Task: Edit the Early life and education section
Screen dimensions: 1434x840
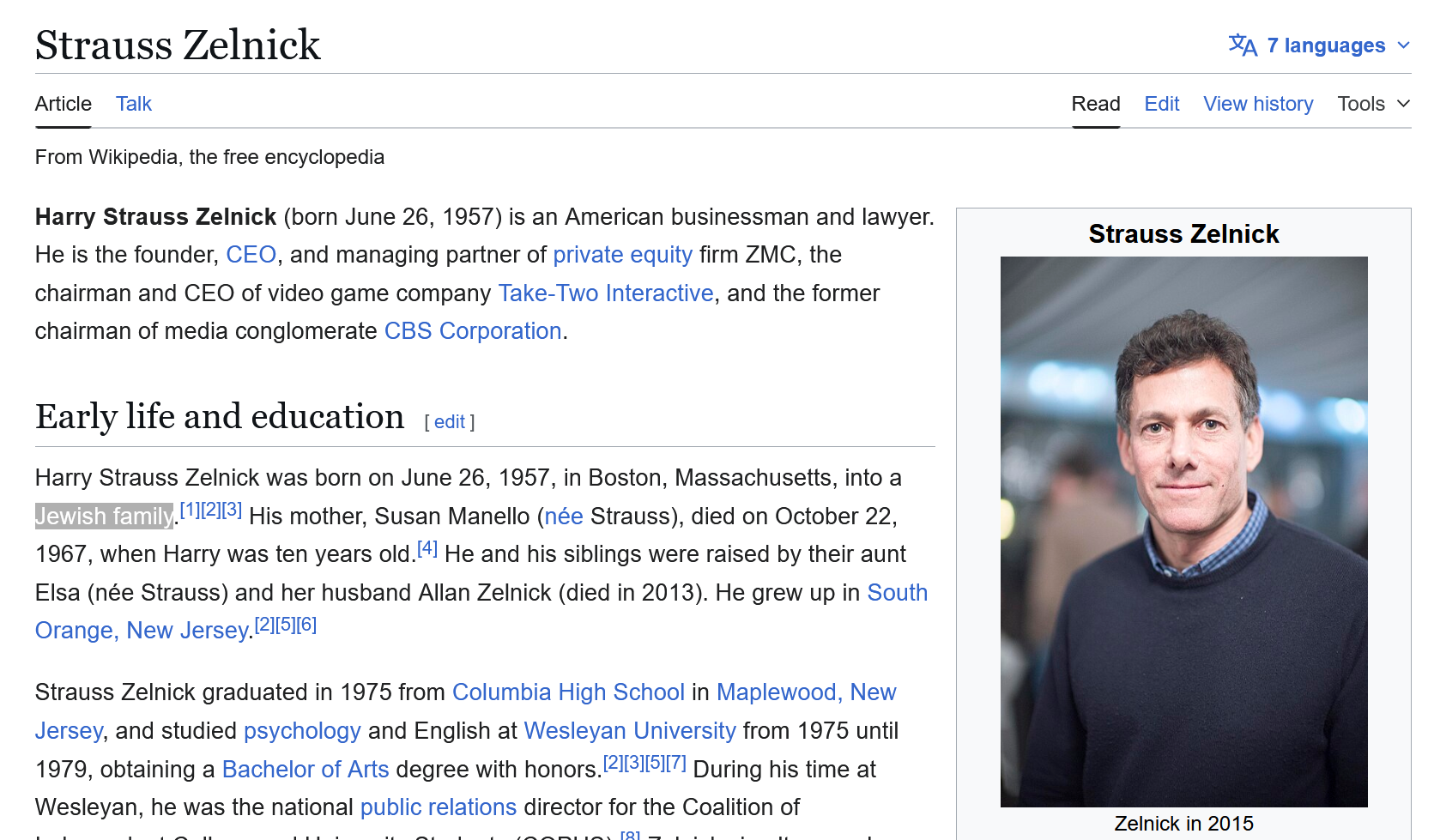Action: [450, 422]
